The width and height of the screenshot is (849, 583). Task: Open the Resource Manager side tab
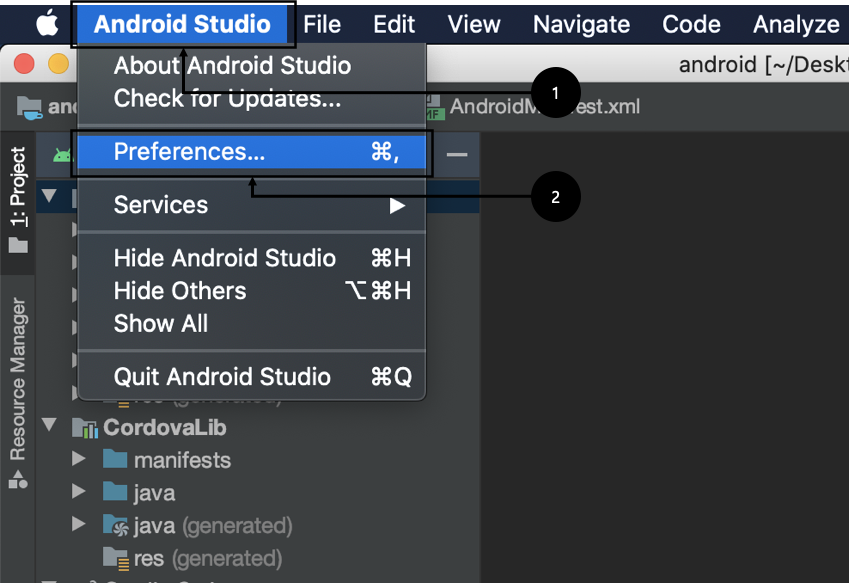18,392
